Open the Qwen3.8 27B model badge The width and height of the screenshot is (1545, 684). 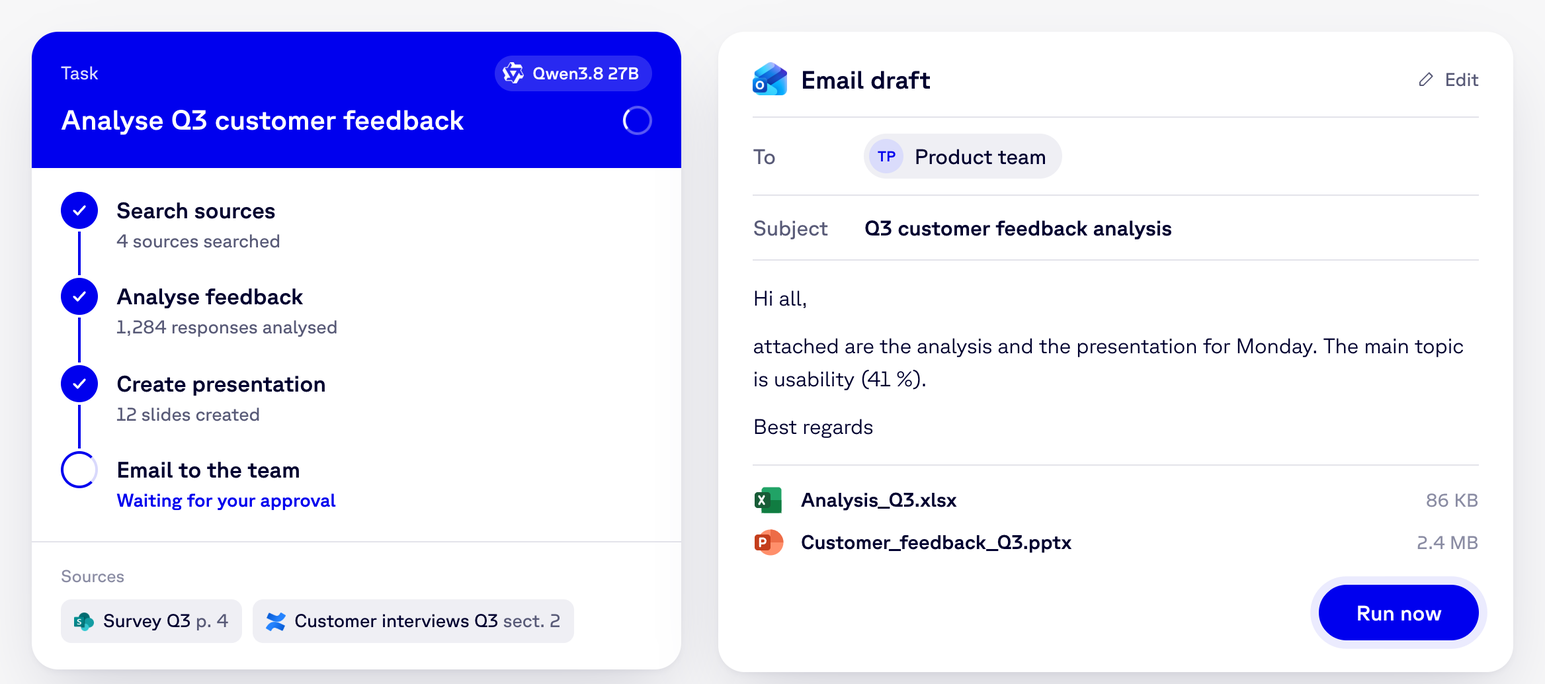[573, 73]
